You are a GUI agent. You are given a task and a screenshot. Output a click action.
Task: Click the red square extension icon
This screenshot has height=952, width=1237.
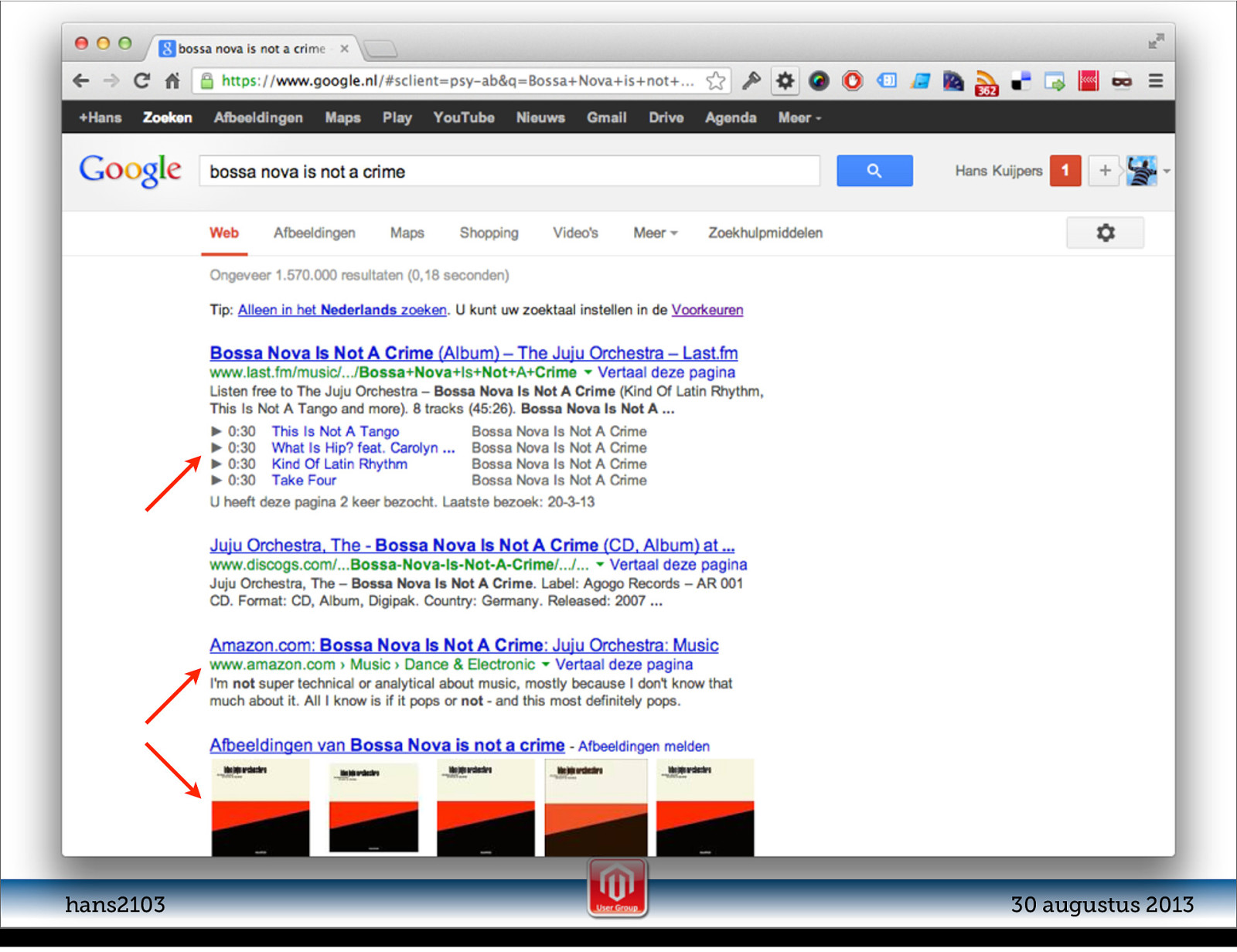click(1089, 80)
